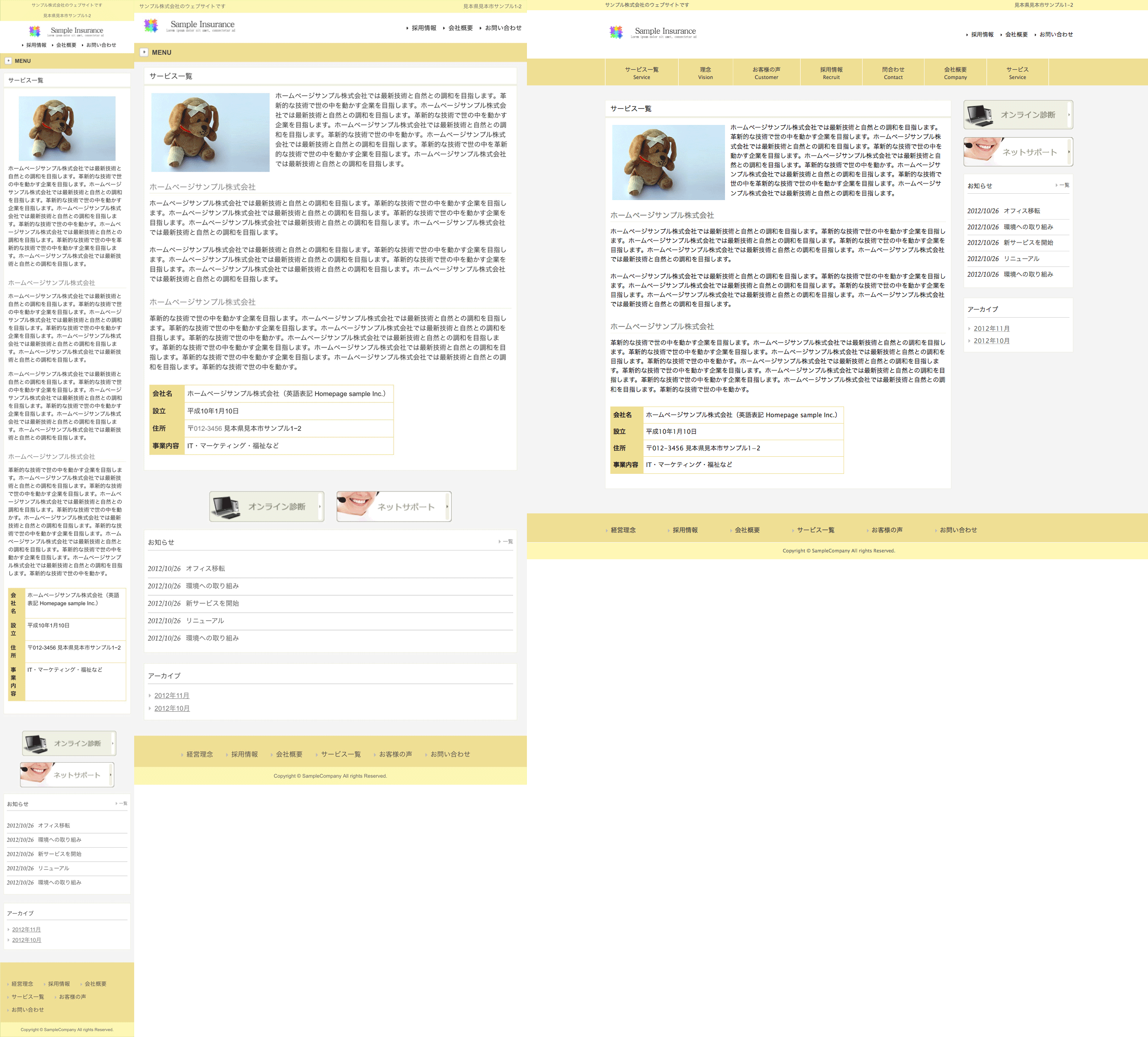
Task: Click the puzzle logo icon in narrow mobile layout
Action: [35, 31]
